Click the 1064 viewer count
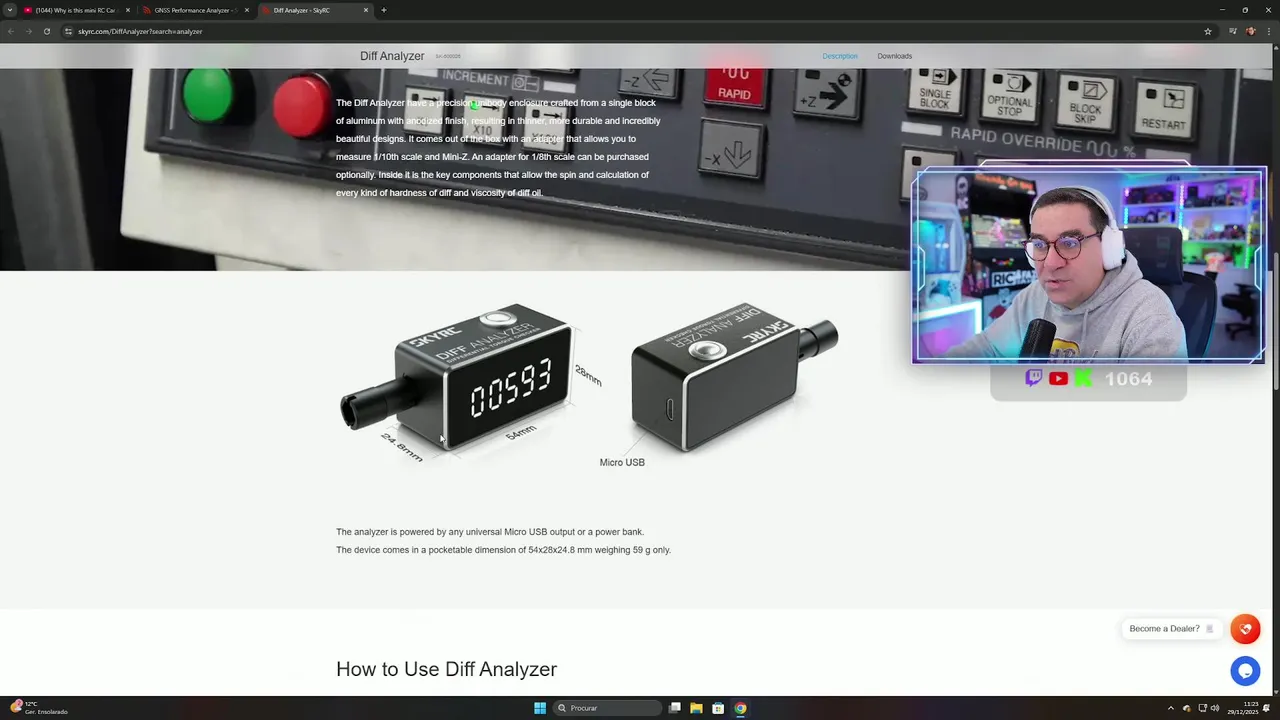 click(x=1128, y=378)
